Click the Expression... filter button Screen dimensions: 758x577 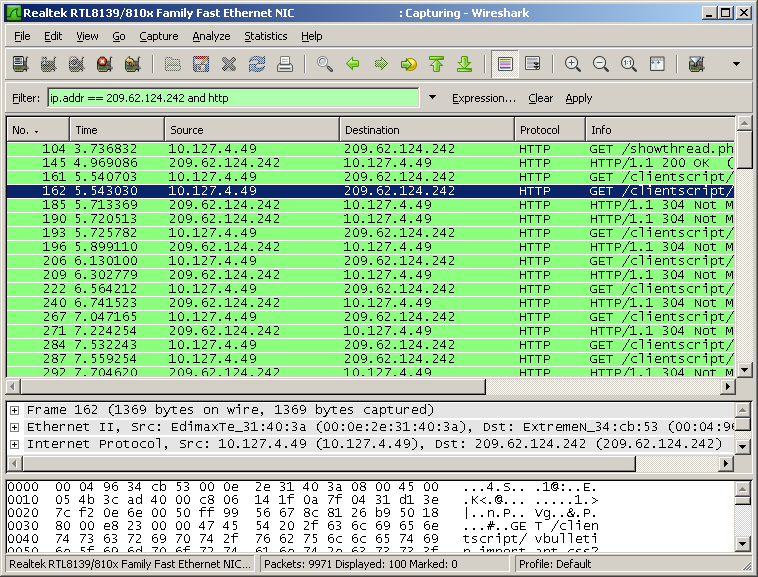tap(484, 98)
